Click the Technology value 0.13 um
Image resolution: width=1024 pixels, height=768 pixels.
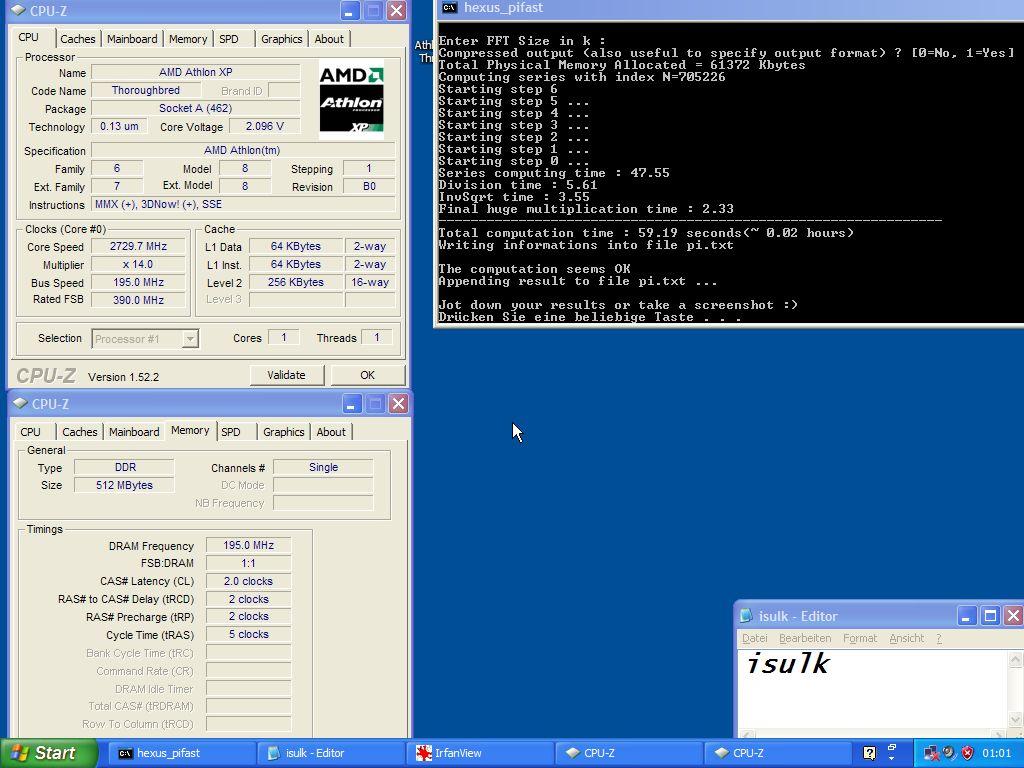coord(119,126)
